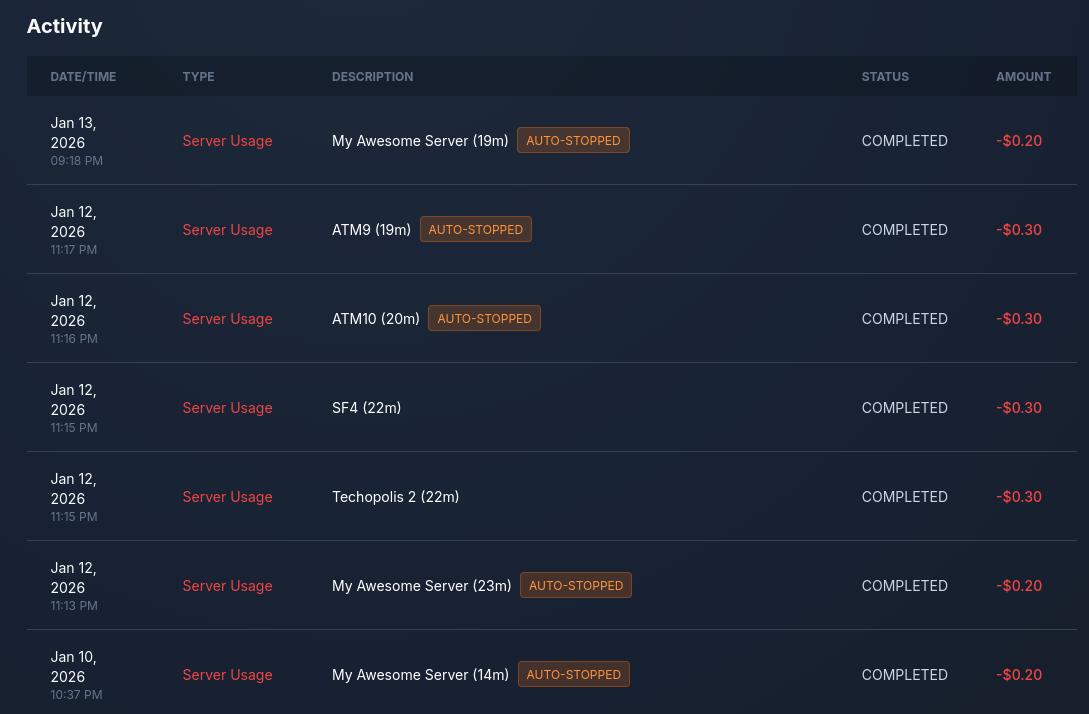Click the AUTO-STOPPED badge beside My Awesome Server (19m)

pos(573,140)
